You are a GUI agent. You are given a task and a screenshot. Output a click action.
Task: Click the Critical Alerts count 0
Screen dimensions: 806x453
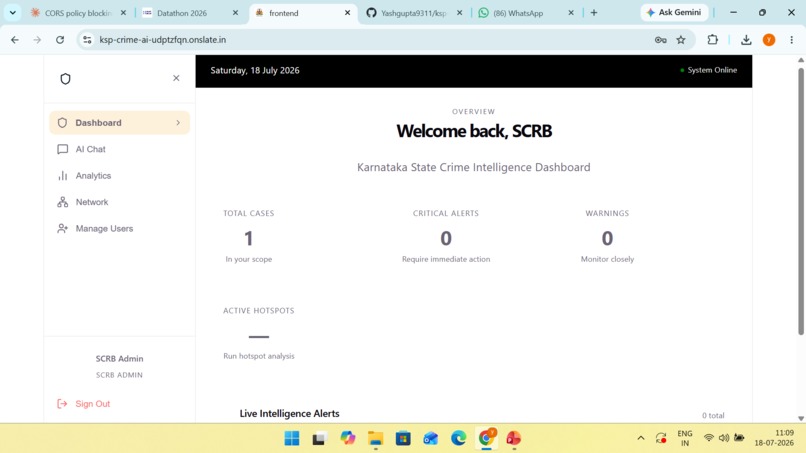click(446, 239)
